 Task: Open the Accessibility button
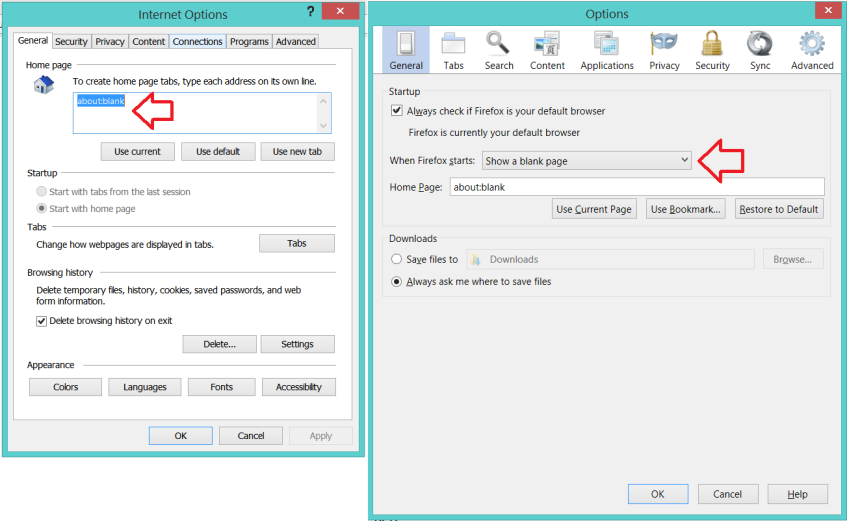click(x=299, y=387)
